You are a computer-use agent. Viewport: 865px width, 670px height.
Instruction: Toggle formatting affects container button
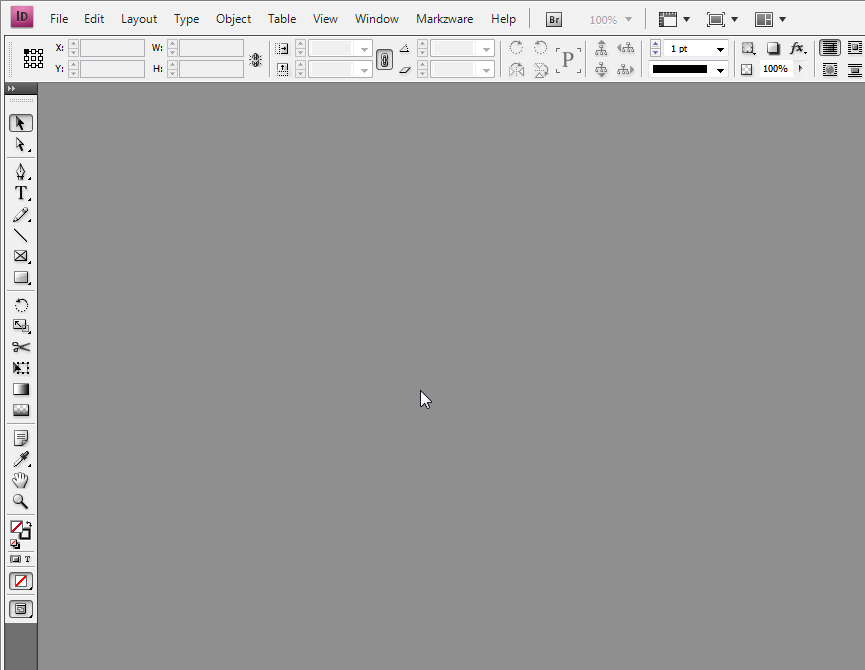click(x=15, y=559)
